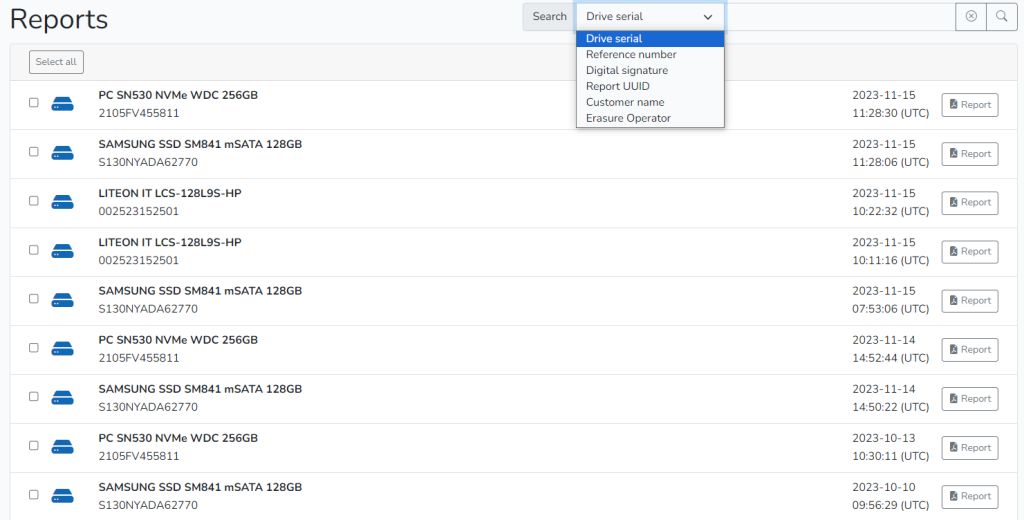Image resolution: width=1024 pixels, height=520 pixels.
Task: Tick checkbox for the 2023-10-13 PC SN530 report
Action: (x=34, y=446)
